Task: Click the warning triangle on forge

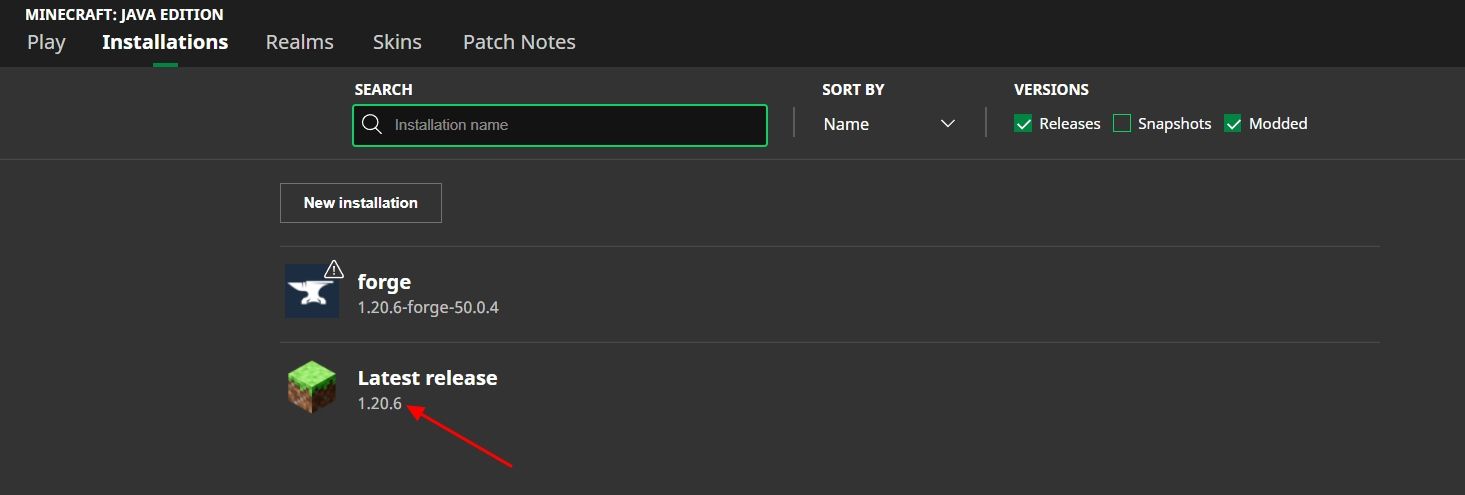Action: click(x=334, y=269)
